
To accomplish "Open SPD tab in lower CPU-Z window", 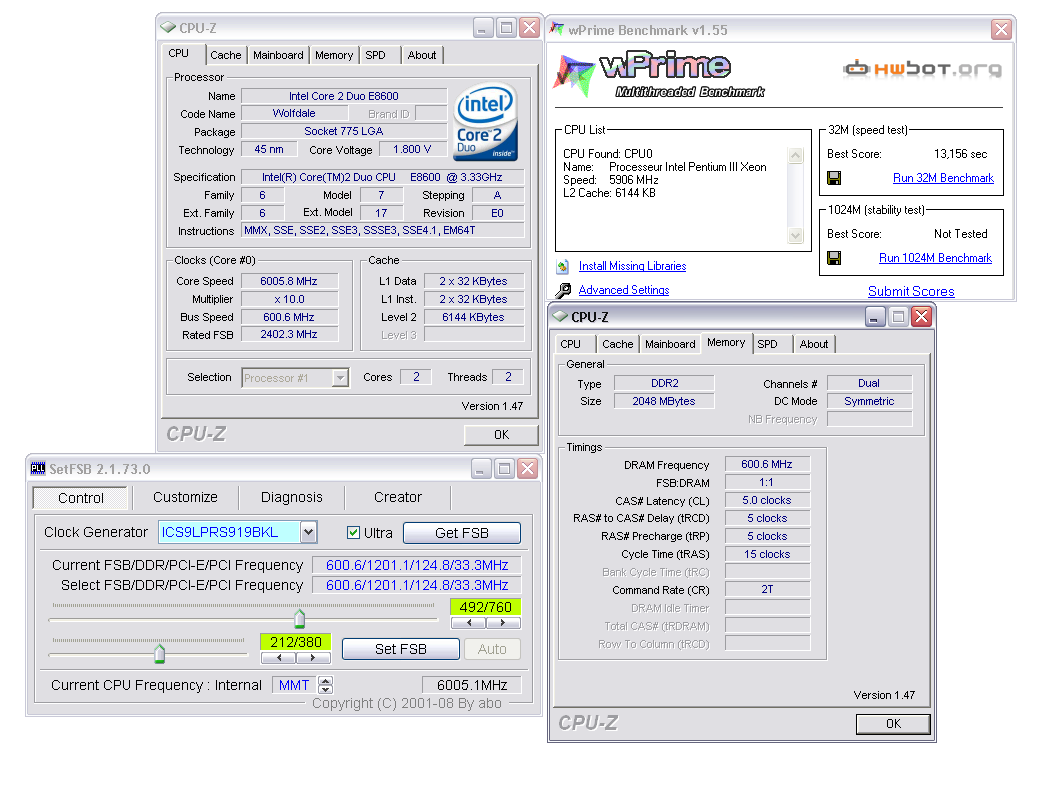I will (x=767, y=344).
